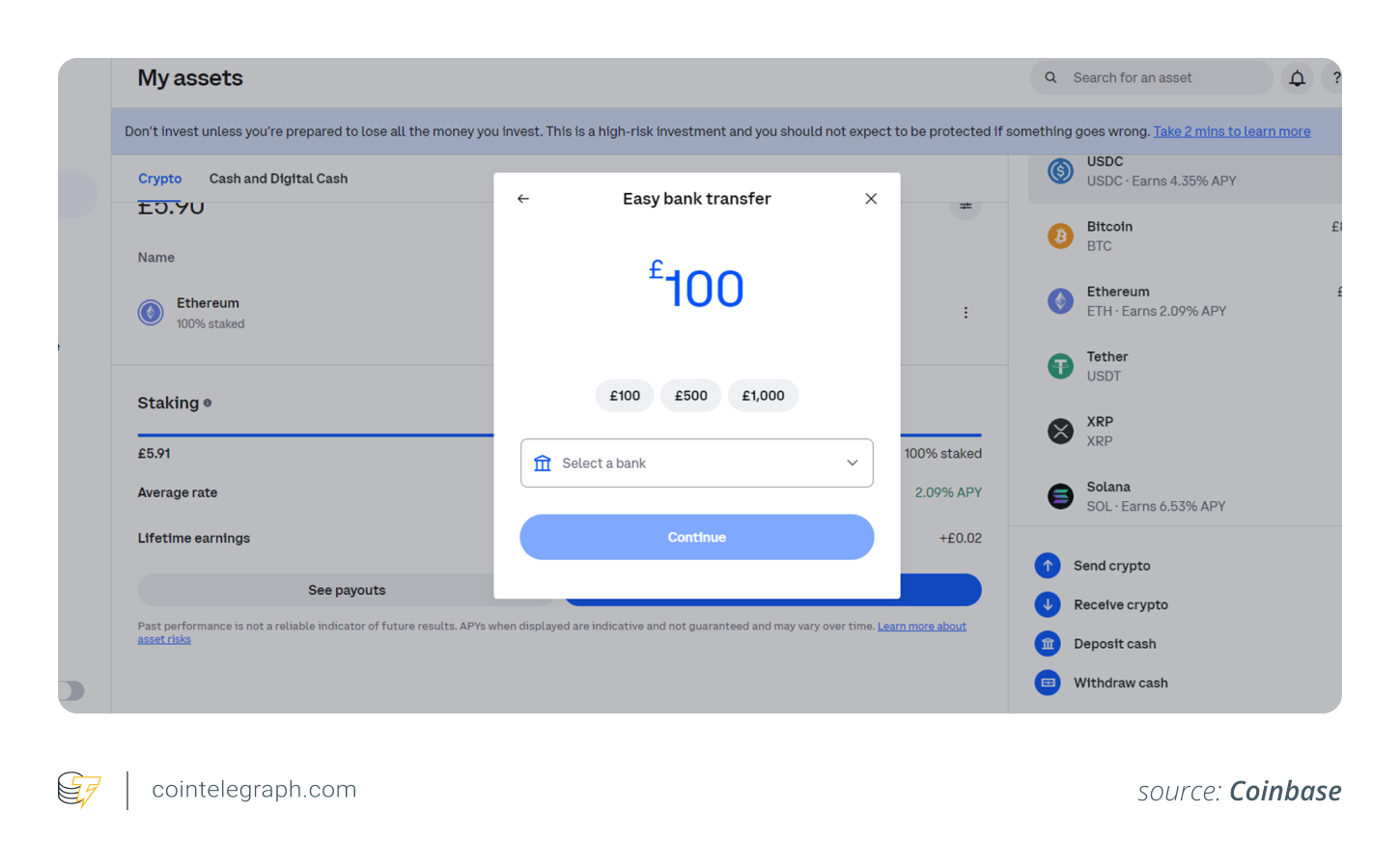1400x868 pixels.
Task: Click the Withdraw cash icon
Action: 1048,683
